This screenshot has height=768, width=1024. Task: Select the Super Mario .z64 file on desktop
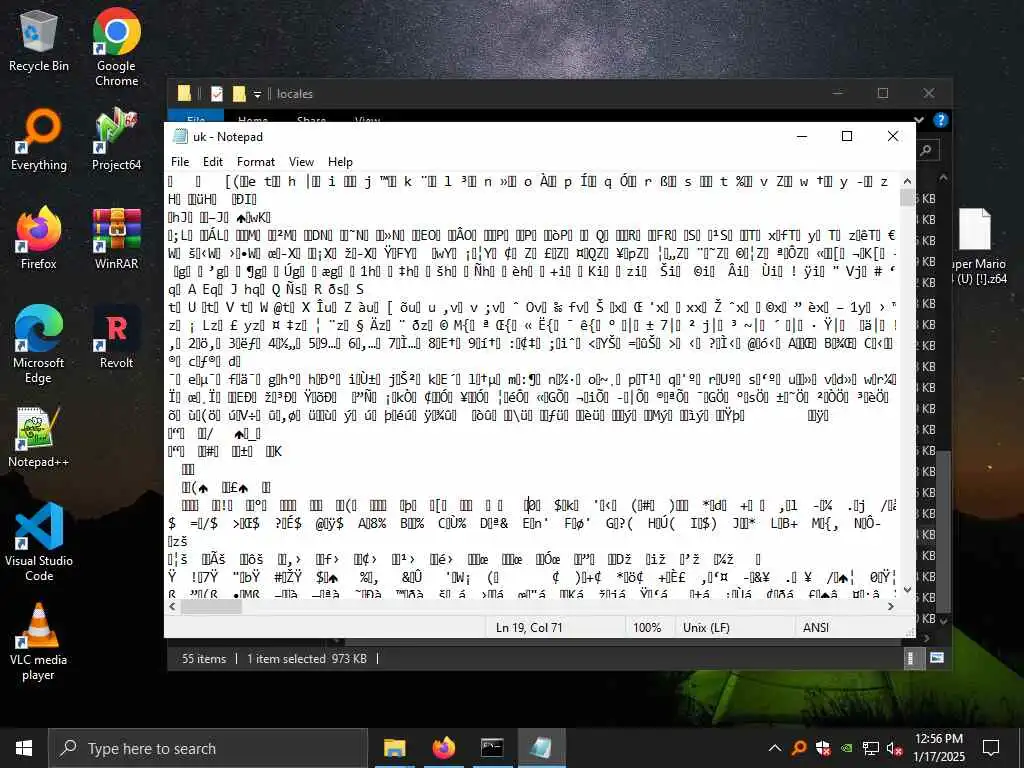pos(978,247)
